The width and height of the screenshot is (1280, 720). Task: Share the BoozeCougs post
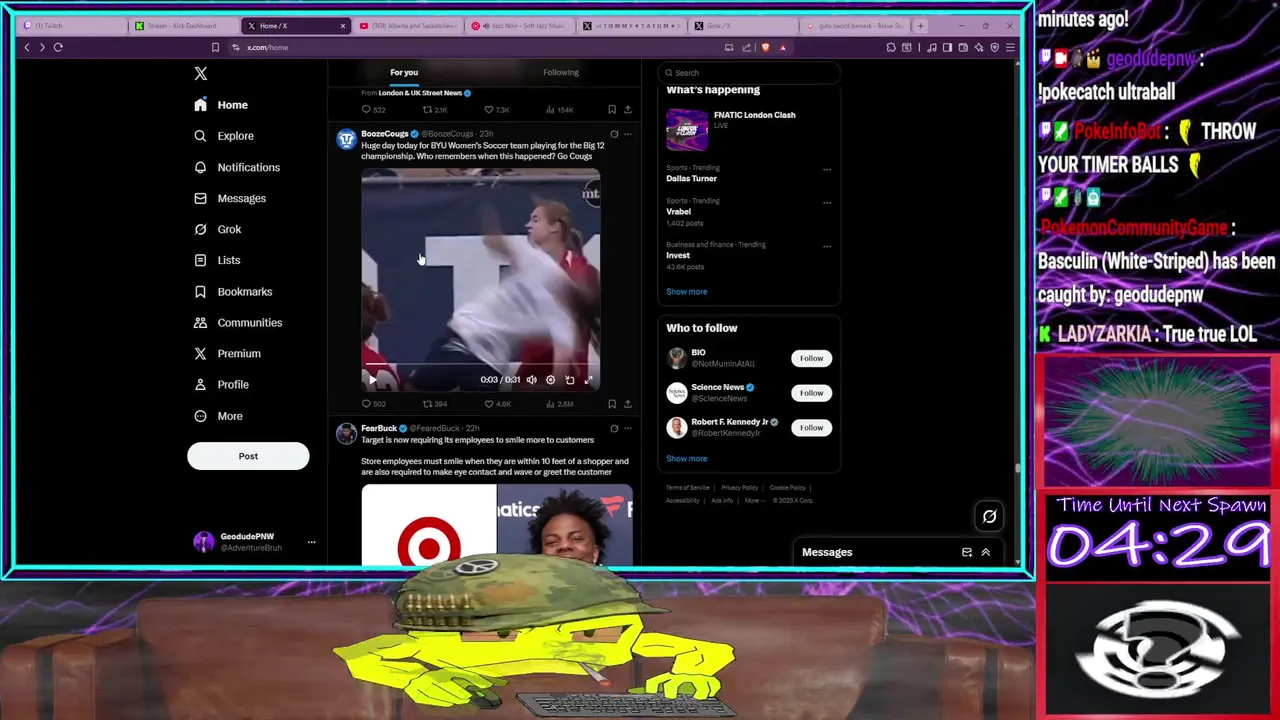628,404
